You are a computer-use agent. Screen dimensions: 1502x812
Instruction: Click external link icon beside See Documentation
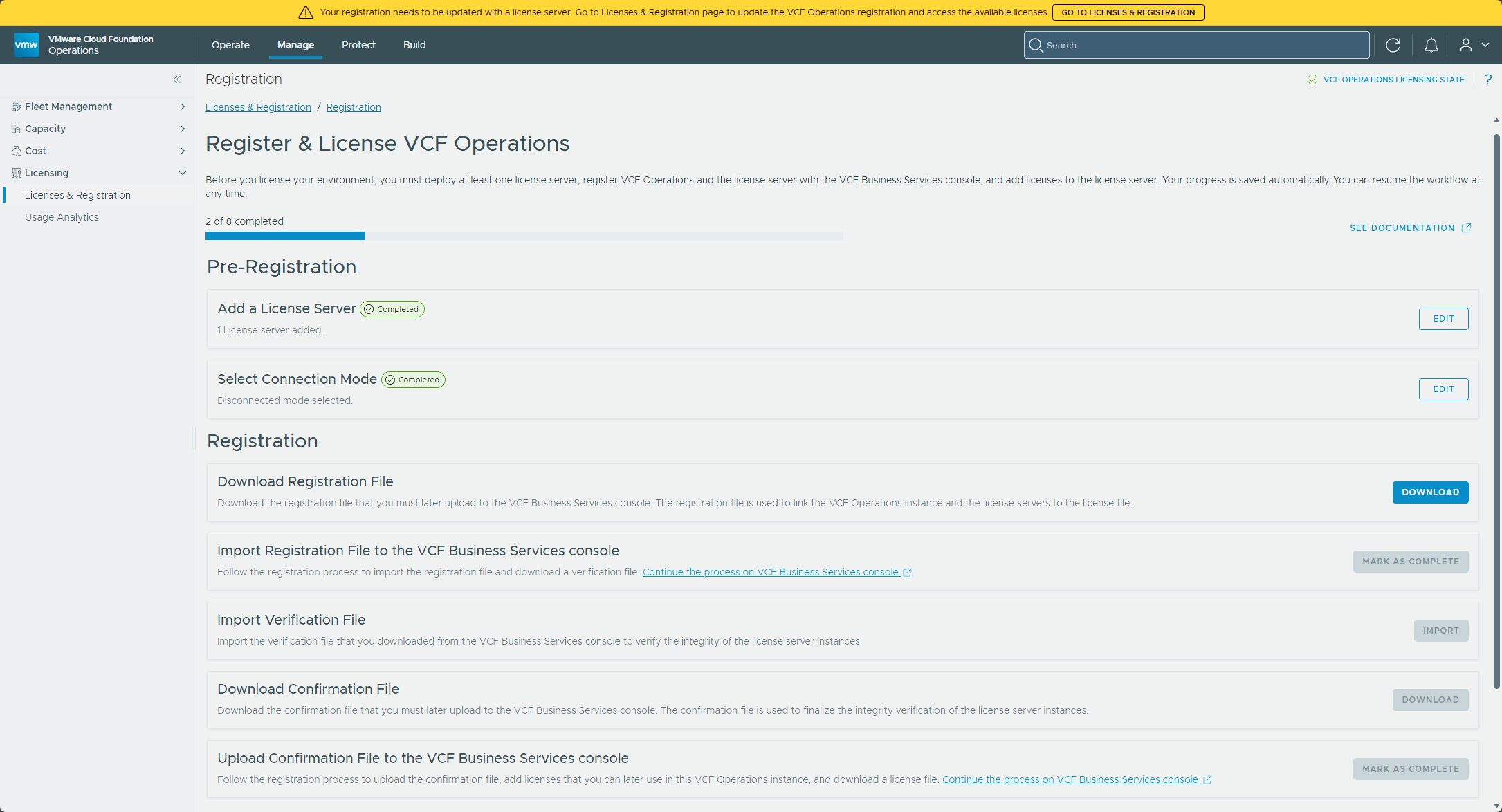pos(1466,228)
